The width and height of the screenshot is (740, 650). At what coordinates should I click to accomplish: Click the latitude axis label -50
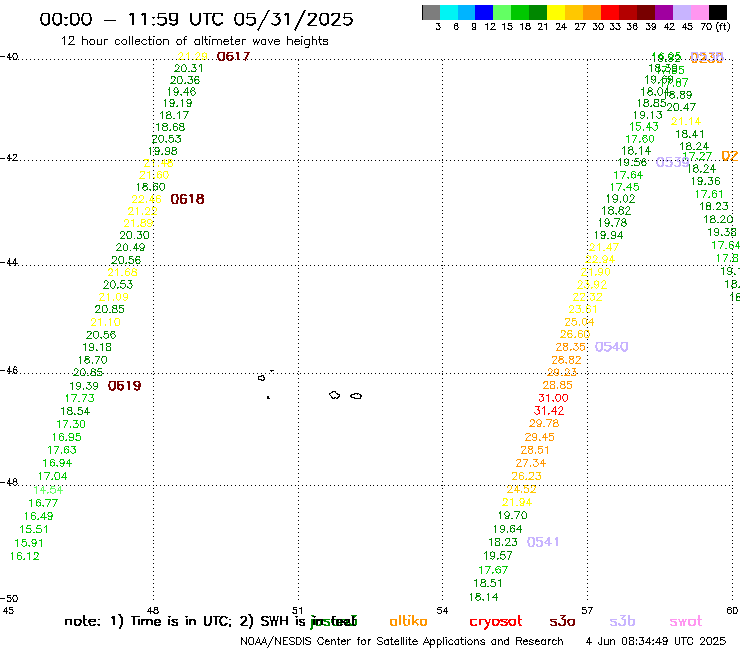coord(9,599)
